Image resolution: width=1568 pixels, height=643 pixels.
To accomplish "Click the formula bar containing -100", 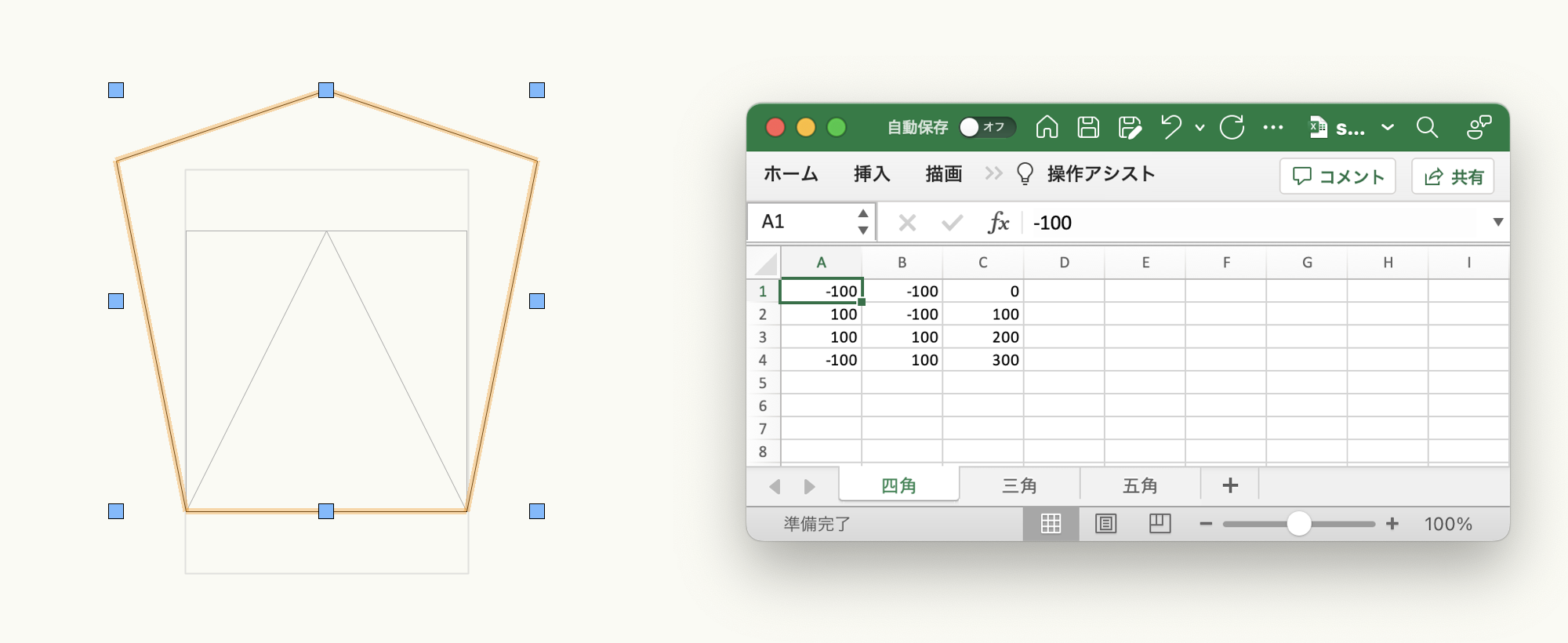I will 1254,223.
